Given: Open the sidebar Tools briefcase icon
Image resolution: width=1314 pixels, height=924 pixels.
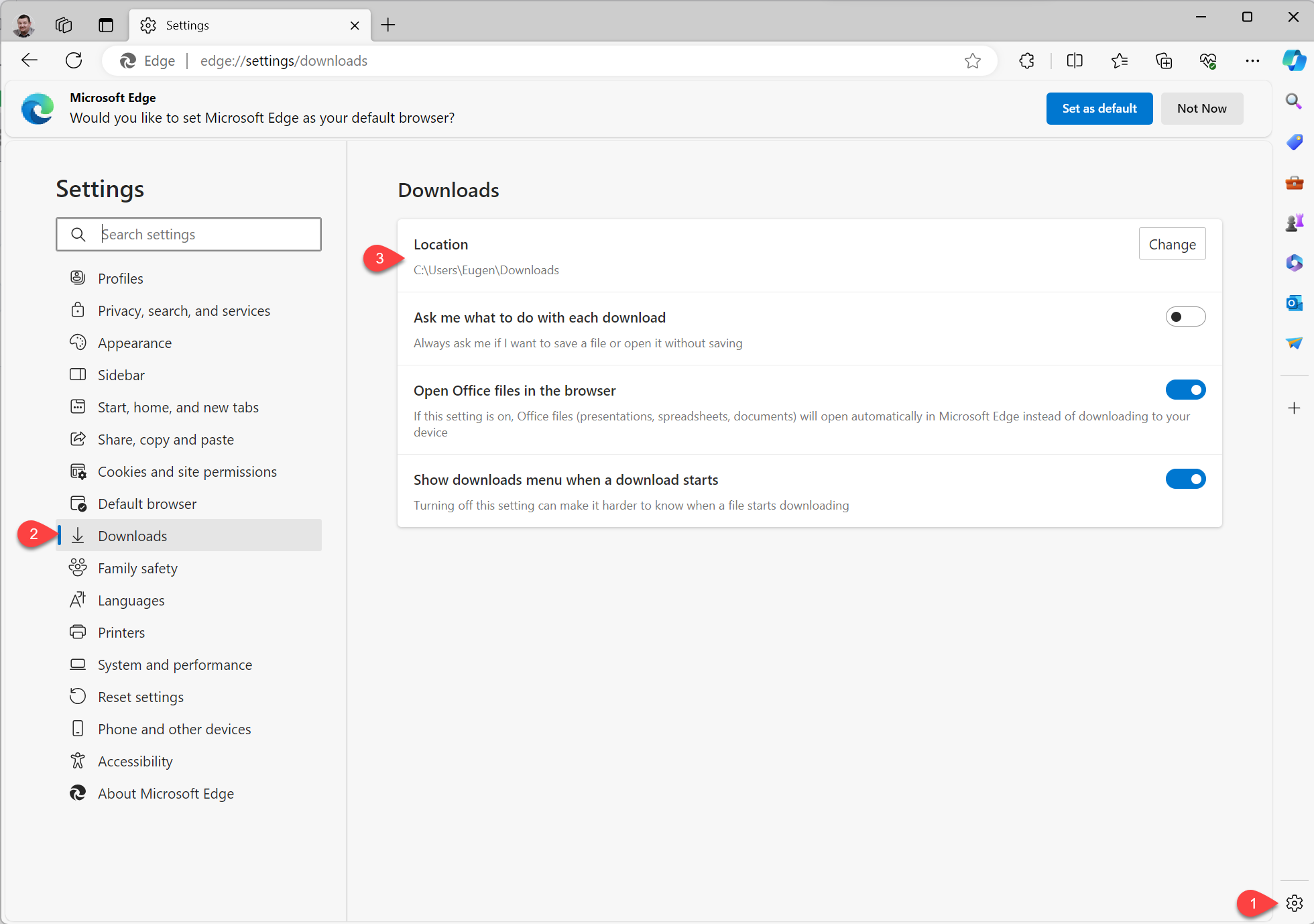Looking at the screenshot, I should (x=1294, y=182).
